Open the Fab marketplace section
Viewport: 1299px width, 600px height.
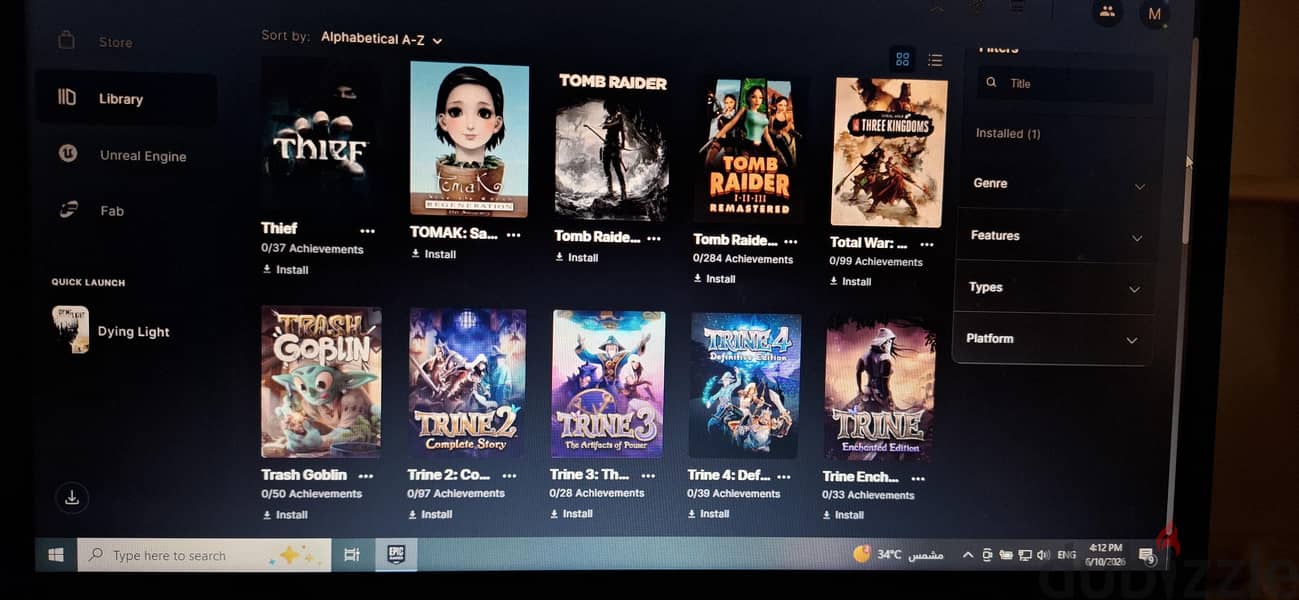coord(110,210)
